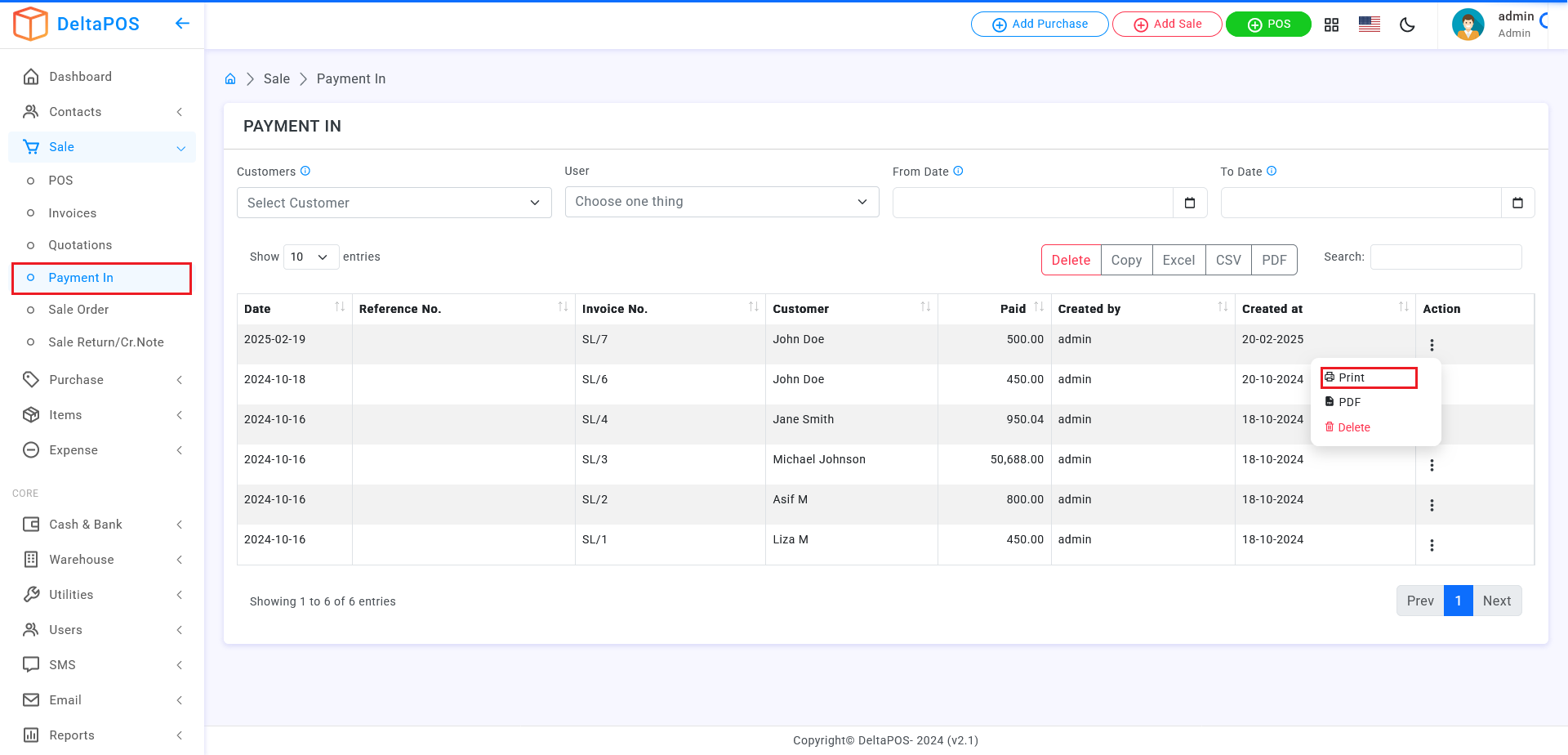This screenshot has height=755, width=1568.
Task: Click the Customers info icon
Action: tap(305, 171)
